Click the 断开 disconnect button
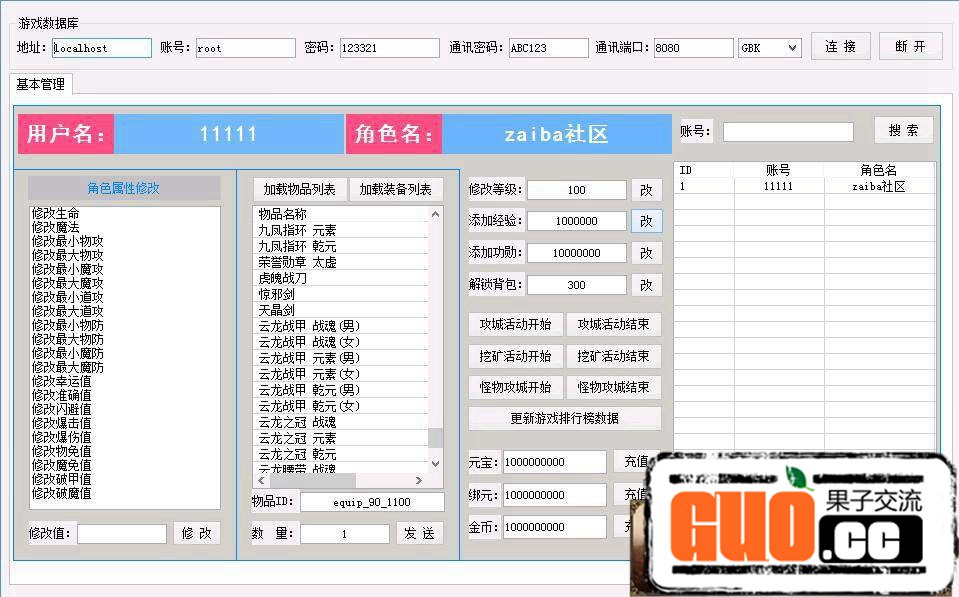Screen dimensions: 959x597 point(910,47)
